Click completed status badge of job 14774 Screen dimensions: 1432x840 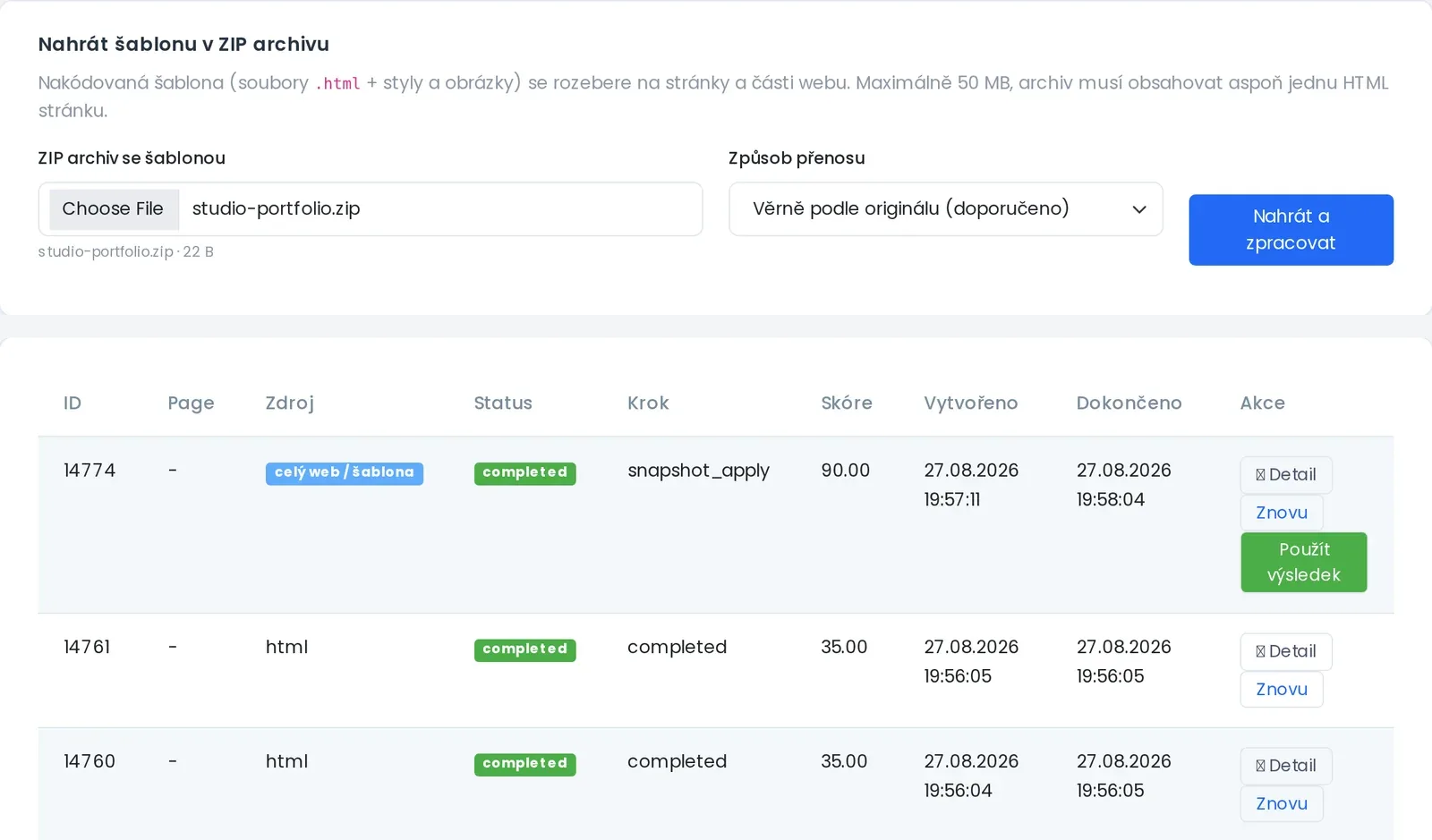(x=525, y=473)
